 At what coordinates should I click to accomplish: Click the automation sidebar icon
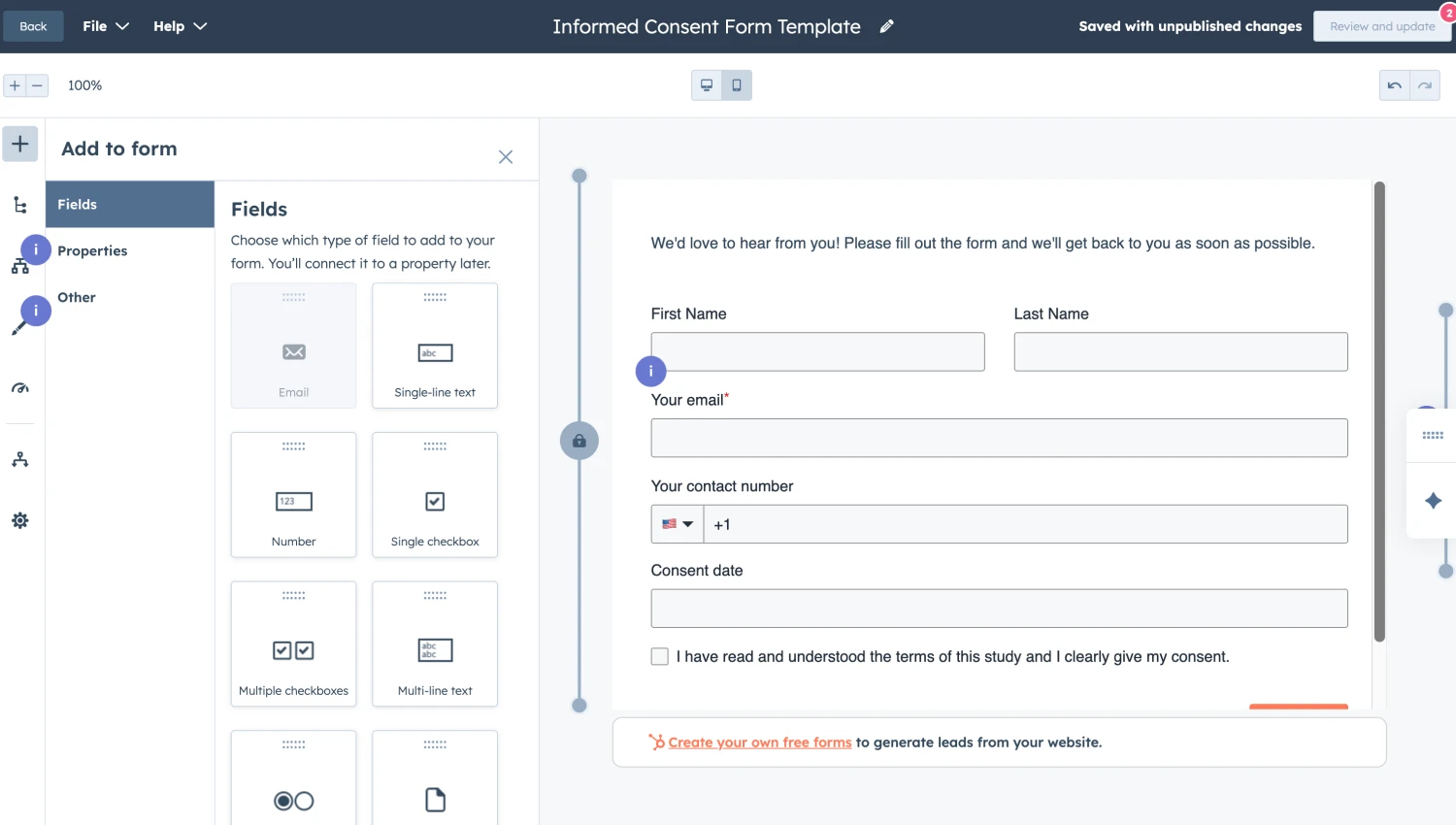point(19,459)
